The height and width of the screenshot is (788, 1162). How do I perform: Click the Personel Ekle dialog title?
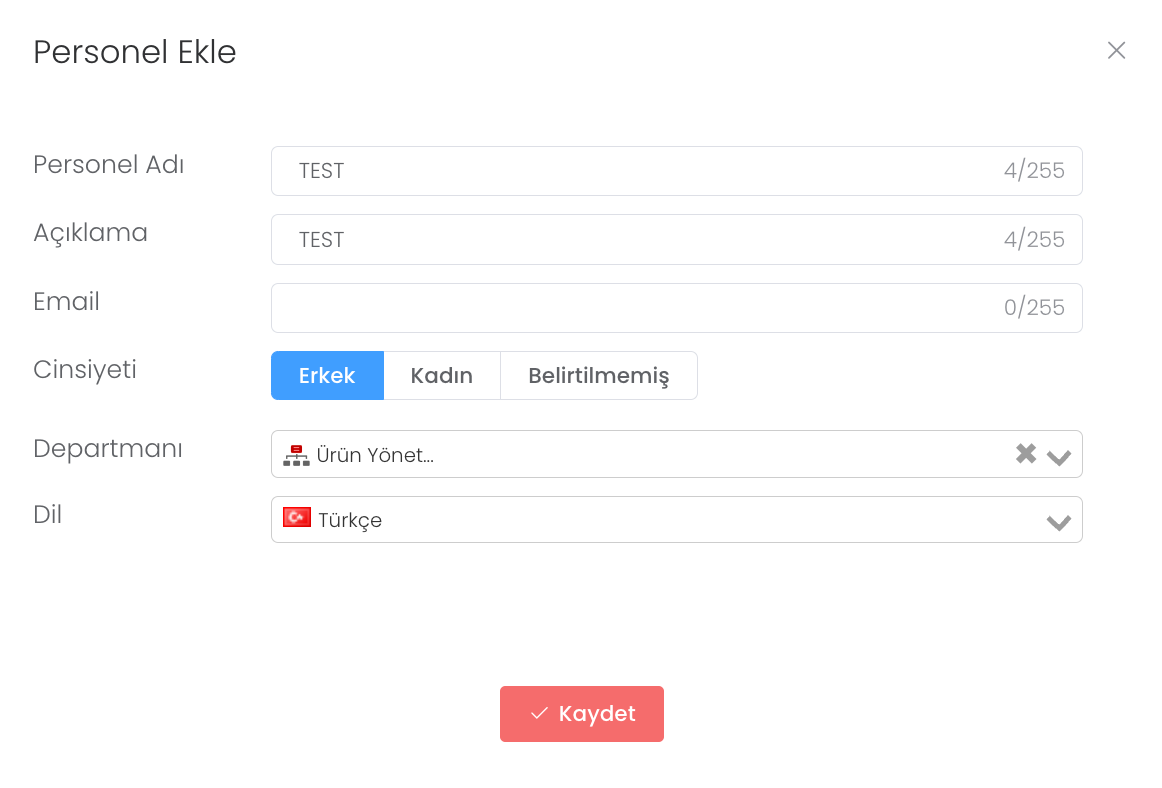click(135, 52)
